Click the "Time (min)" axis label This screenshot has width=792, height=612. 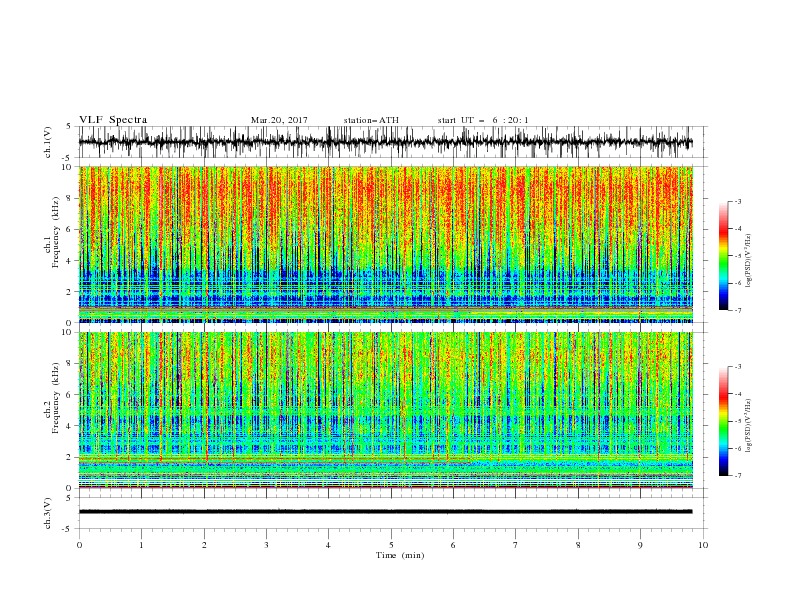click(400, 555)
